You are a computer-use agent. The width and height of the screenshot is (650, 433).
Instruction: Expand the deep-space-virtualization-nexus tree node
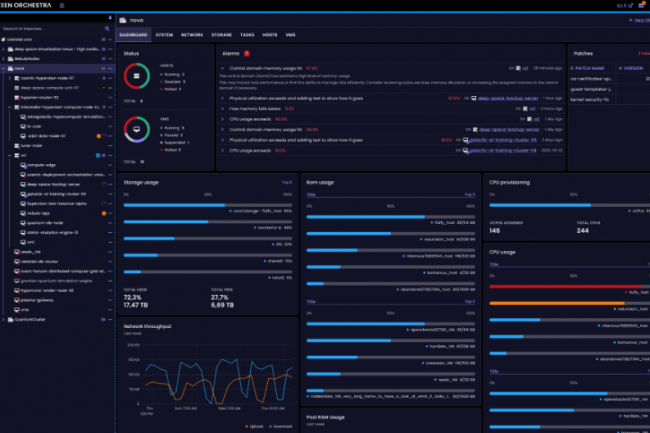5,48
